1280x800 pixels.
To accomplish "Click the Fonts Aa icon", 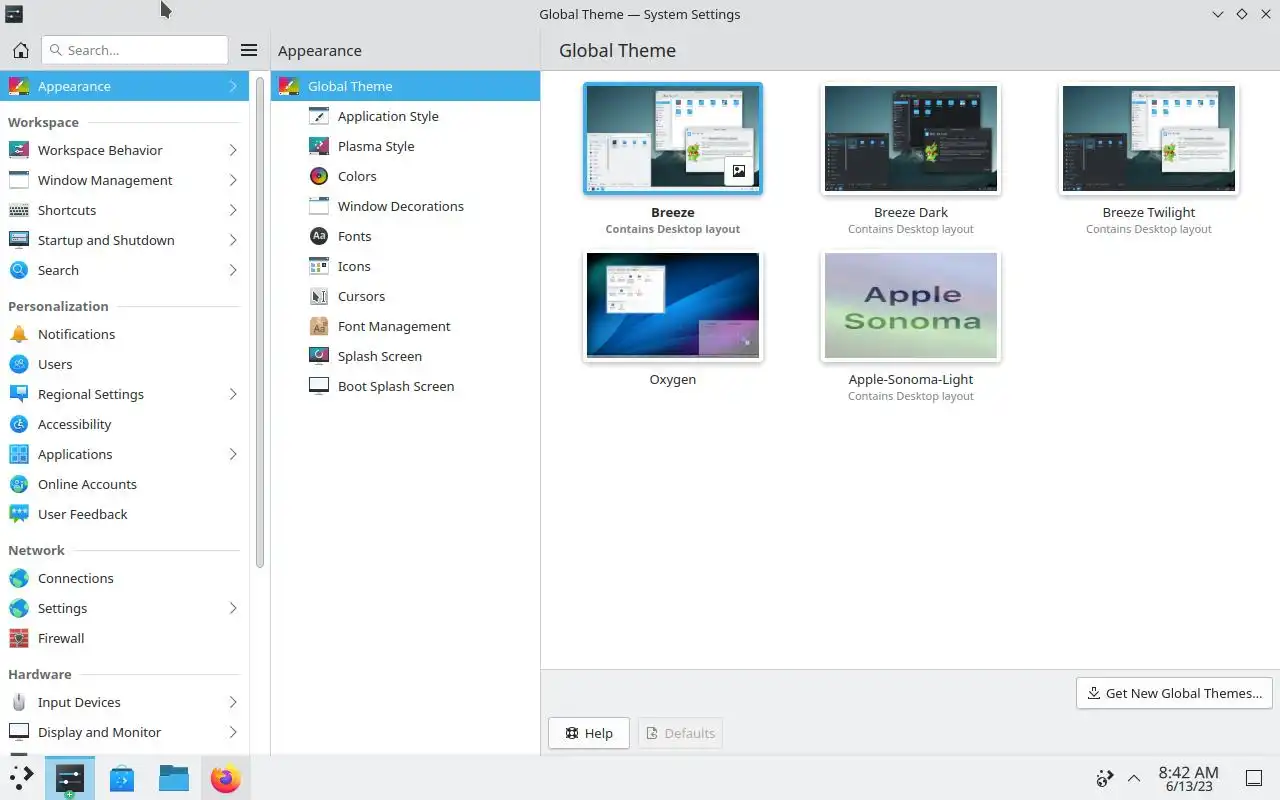I will (319, 236).
